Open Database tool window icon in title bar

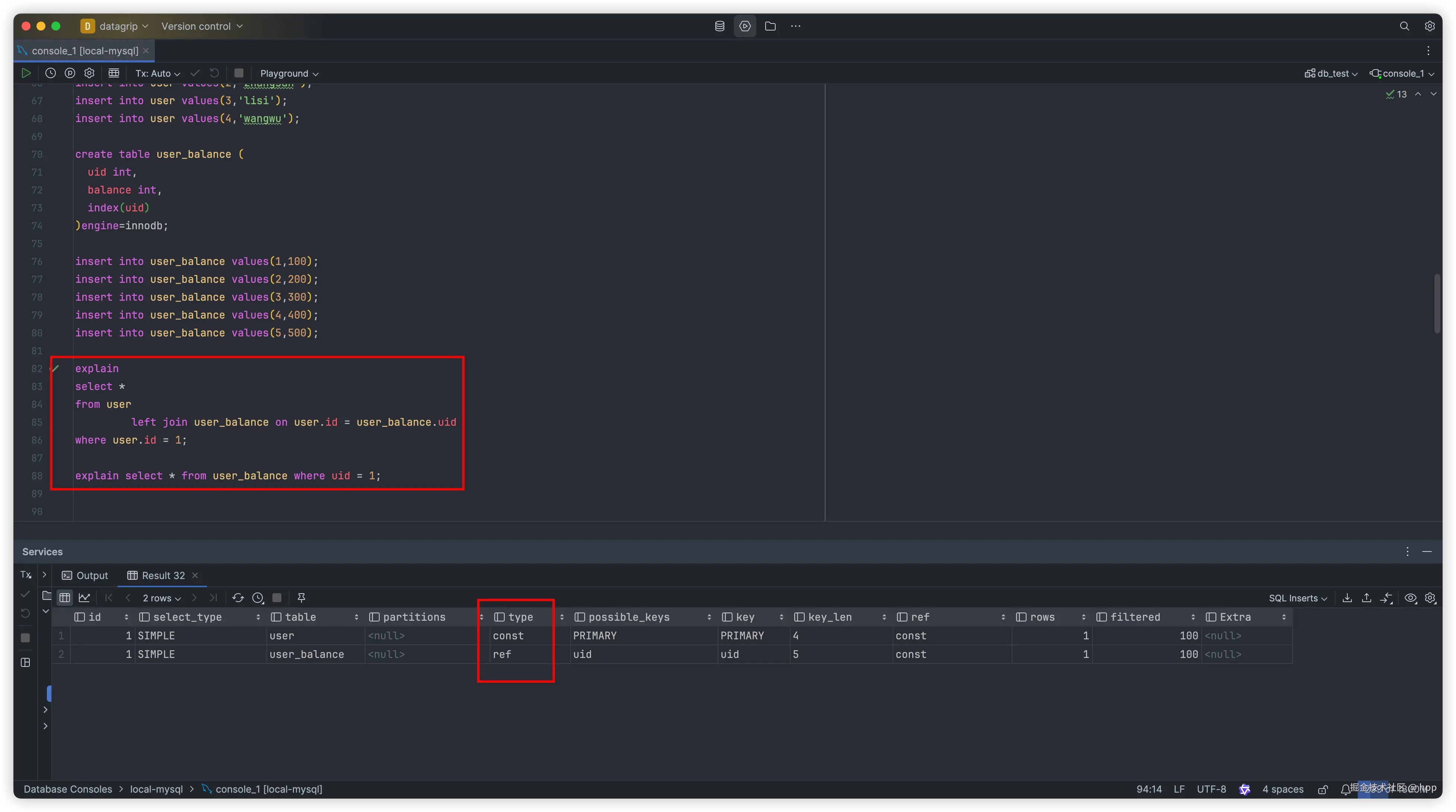pos(719,26)
